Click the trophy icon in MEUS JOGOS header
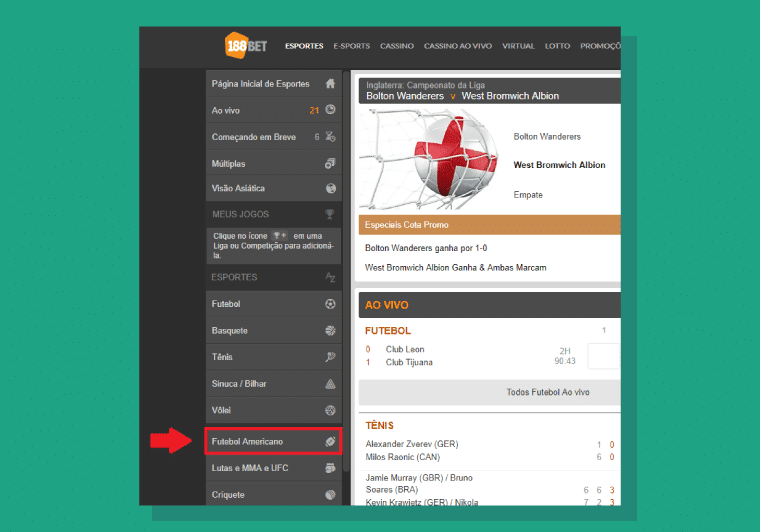760x532 pixels. click(330, 214)
